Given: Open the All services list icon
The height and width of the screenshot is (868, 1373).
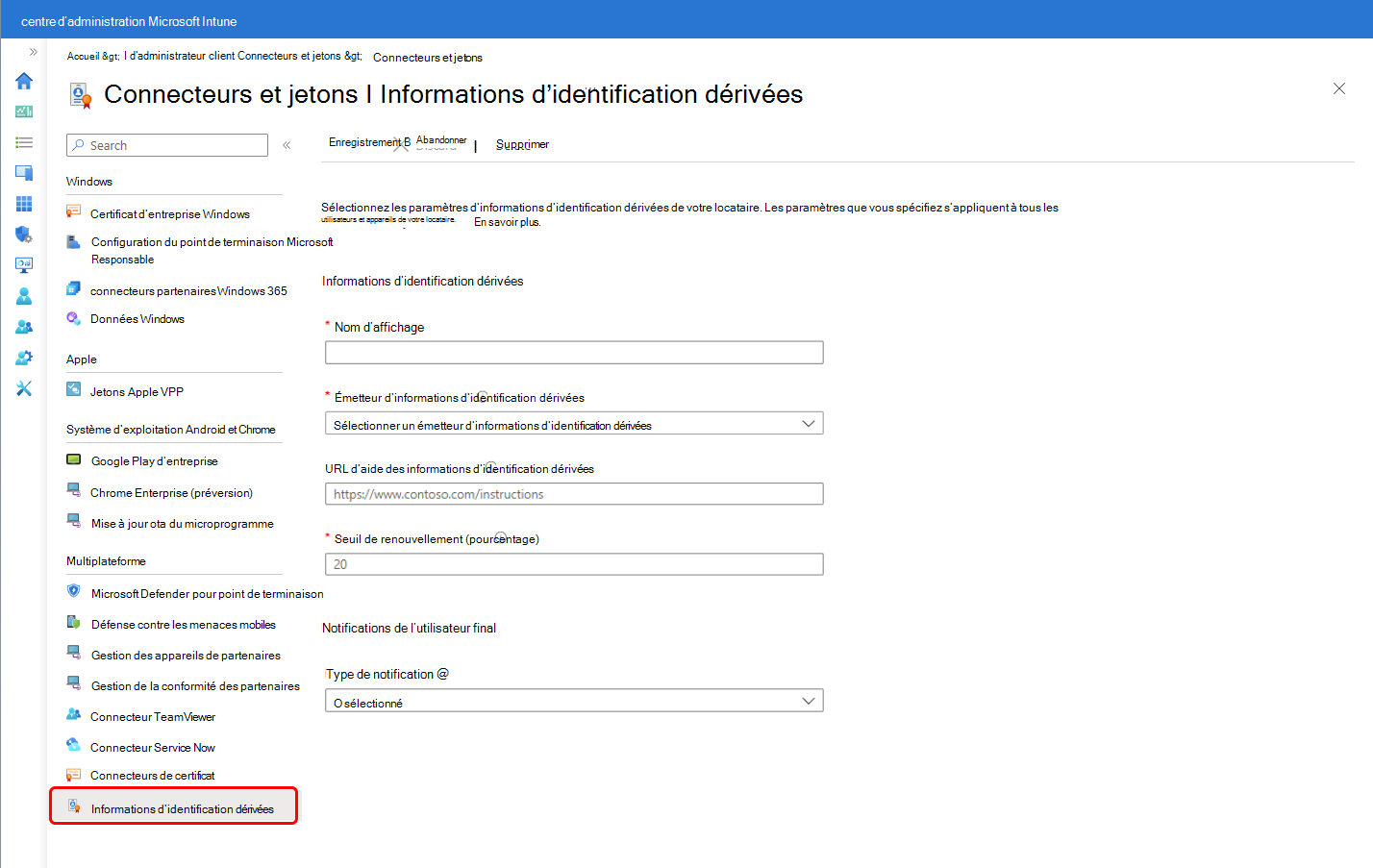Looking at the screenshot, I should point(24,142).
